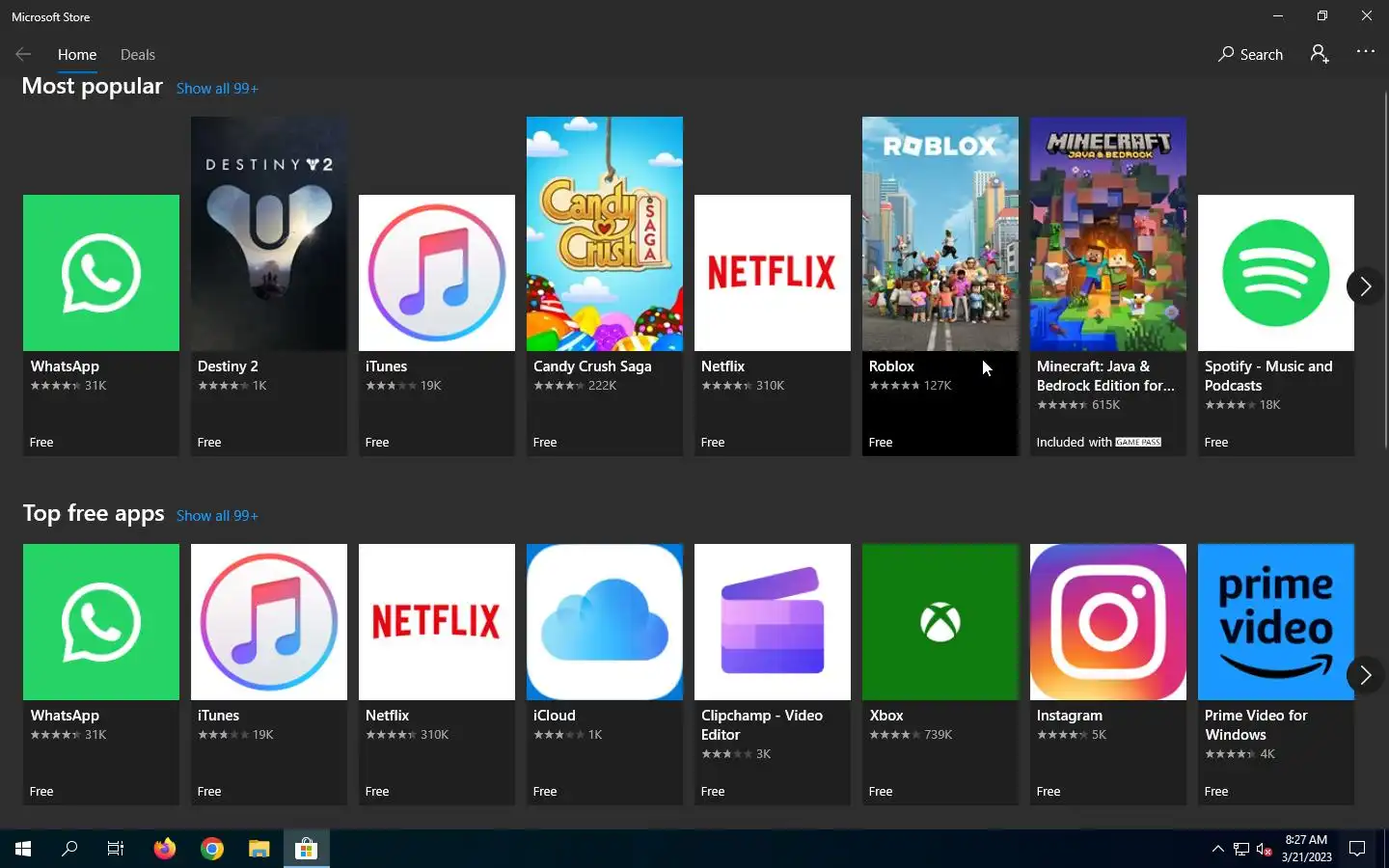Open the account sign-in icon
Image resolution: width=1389 pixels, height=868 pixels.
[1320, 54]
